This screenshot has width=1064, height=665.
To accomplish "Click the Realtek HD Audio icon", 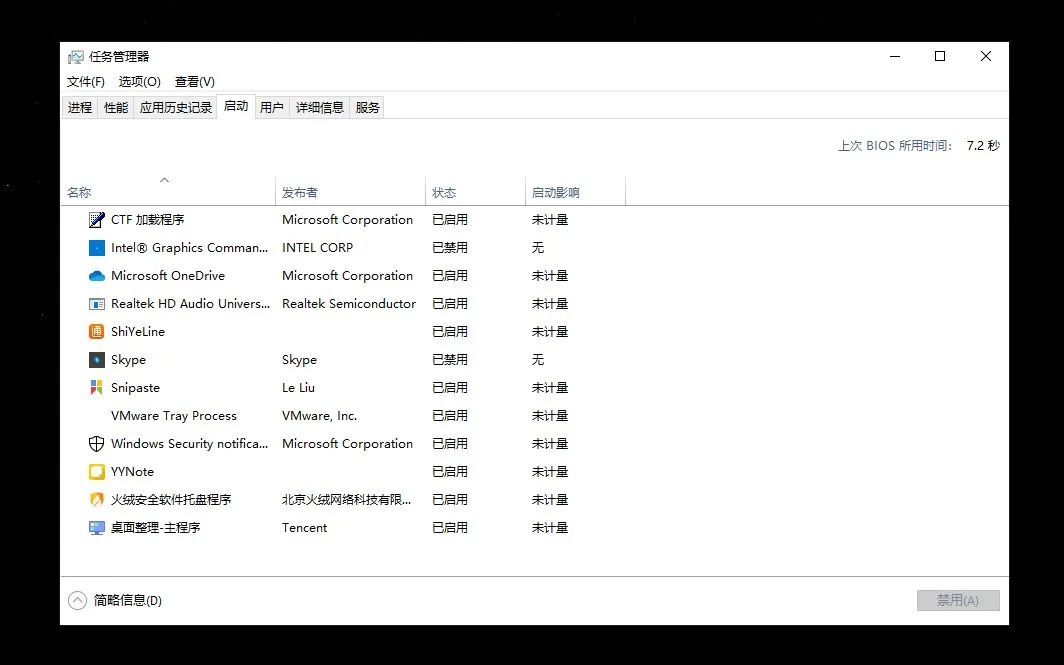I will tap(96, 304).
